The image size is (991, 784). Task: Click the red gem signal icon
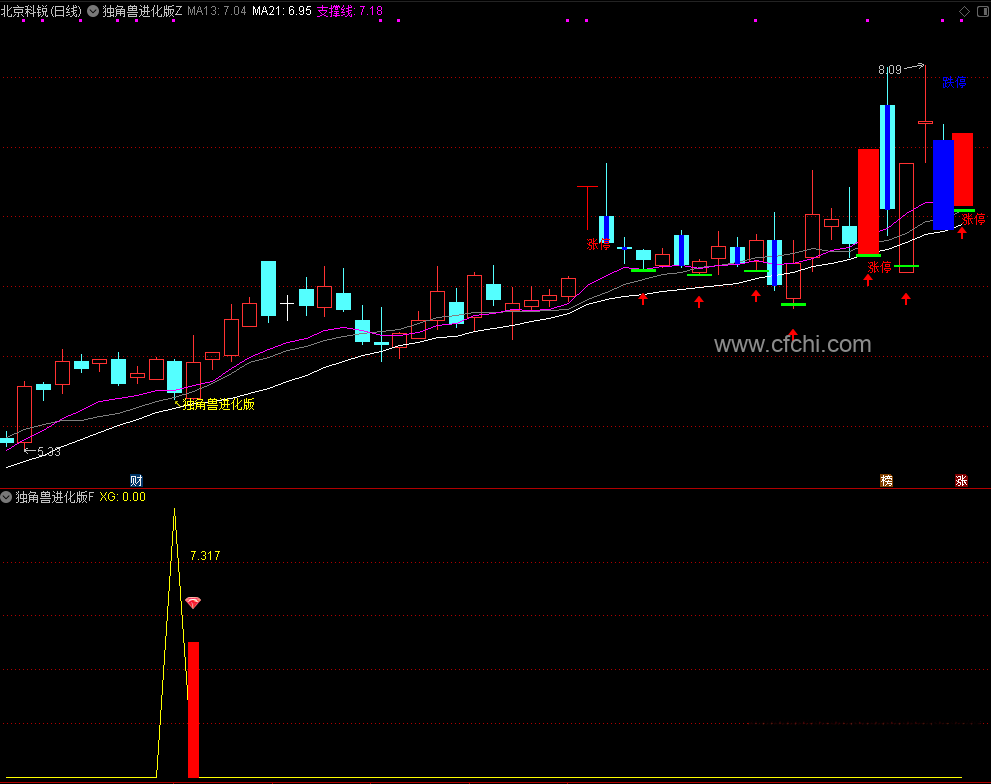193,603
